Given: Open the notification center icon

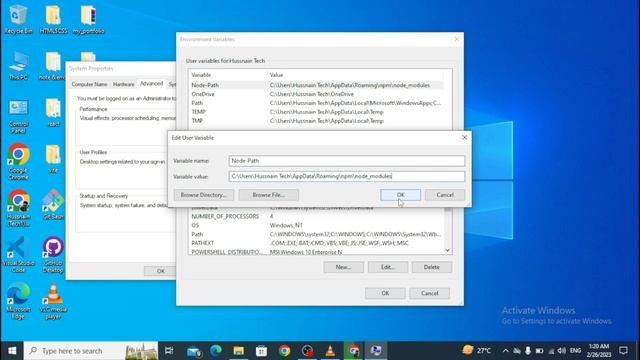Looking at the screenshot, I should click(623, 351).
